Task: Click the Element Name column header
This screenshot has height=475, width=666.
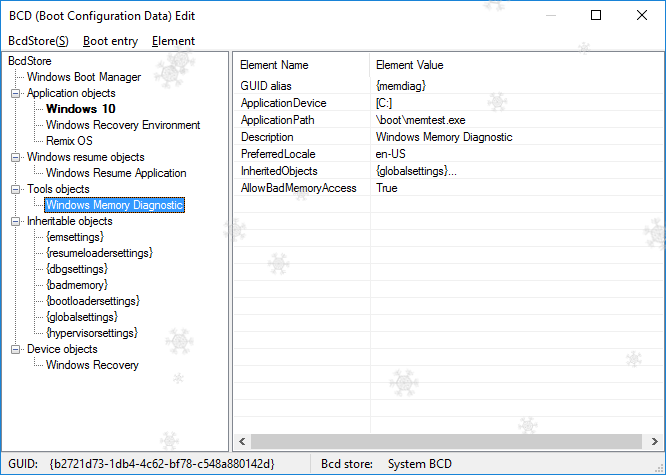Action: pos(302,65)
